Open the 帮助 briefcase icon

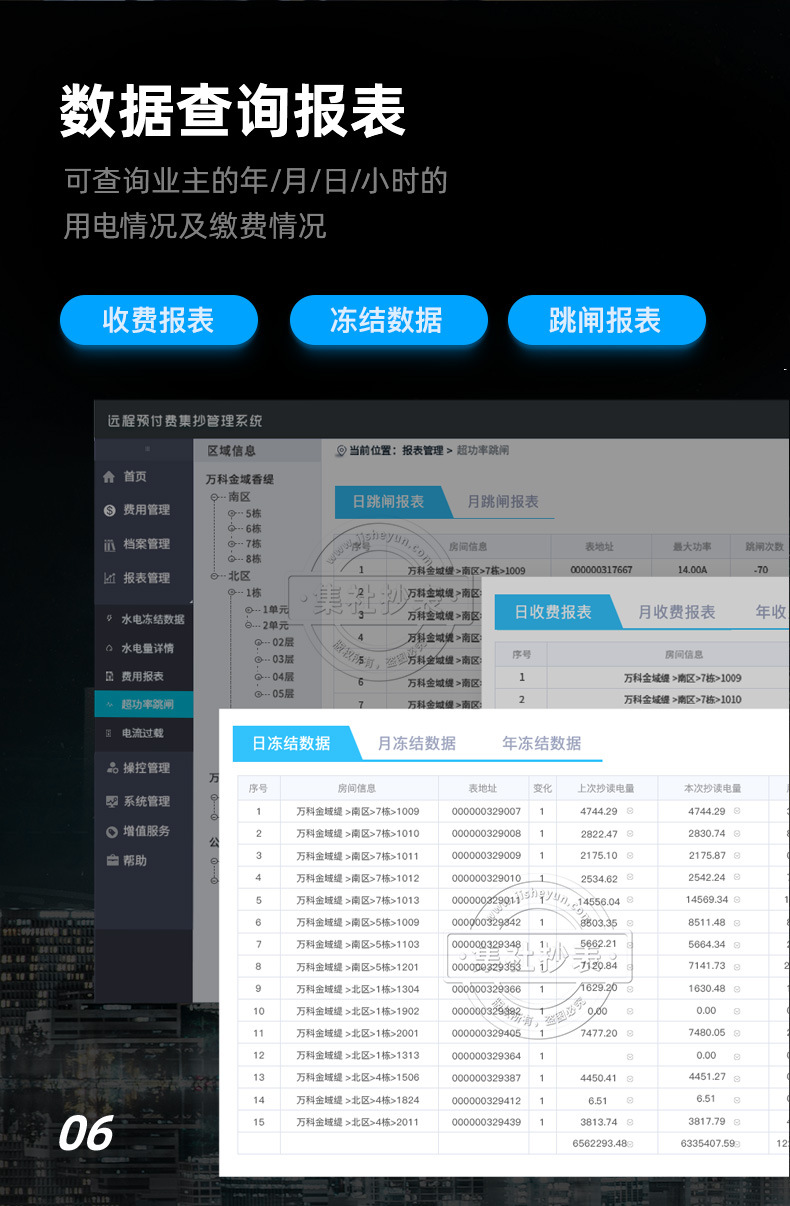(112, 860)
